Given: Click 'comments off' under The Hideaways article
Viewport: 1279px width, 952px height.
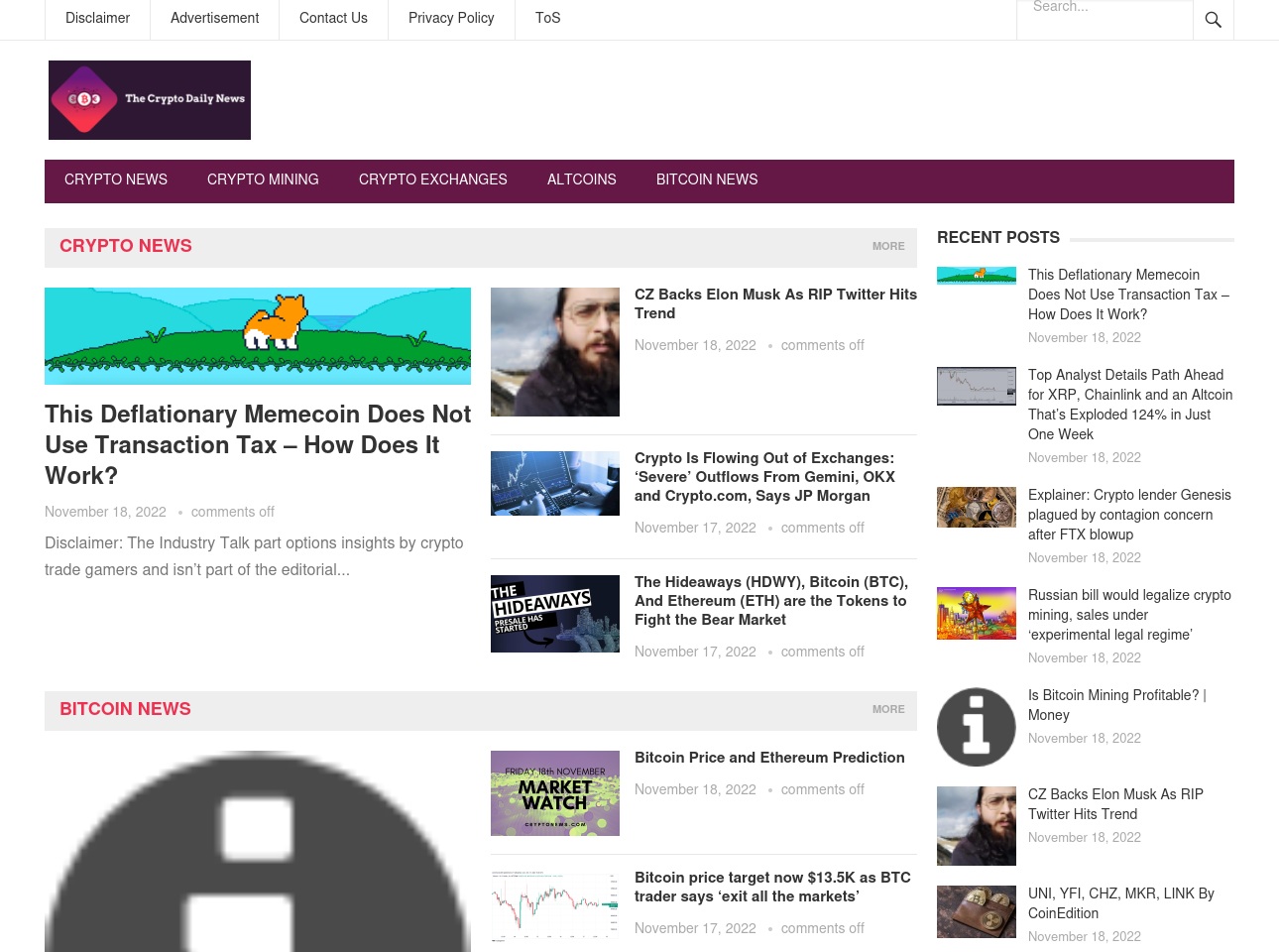Looking at the screenshot, I should point(822,652).
